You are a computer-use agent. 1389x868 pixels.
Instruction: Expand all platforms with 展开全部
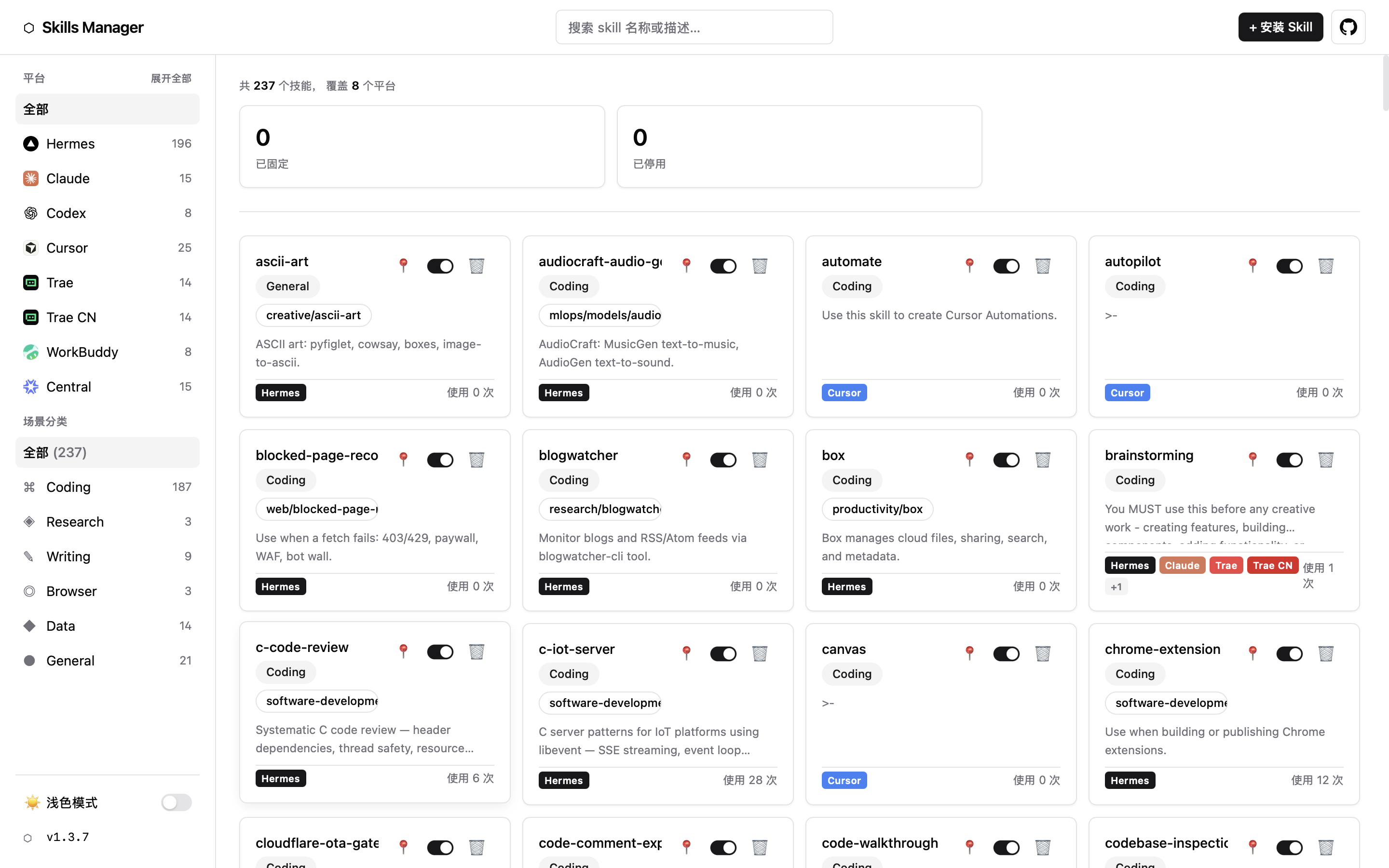click(x=171, y=78)
